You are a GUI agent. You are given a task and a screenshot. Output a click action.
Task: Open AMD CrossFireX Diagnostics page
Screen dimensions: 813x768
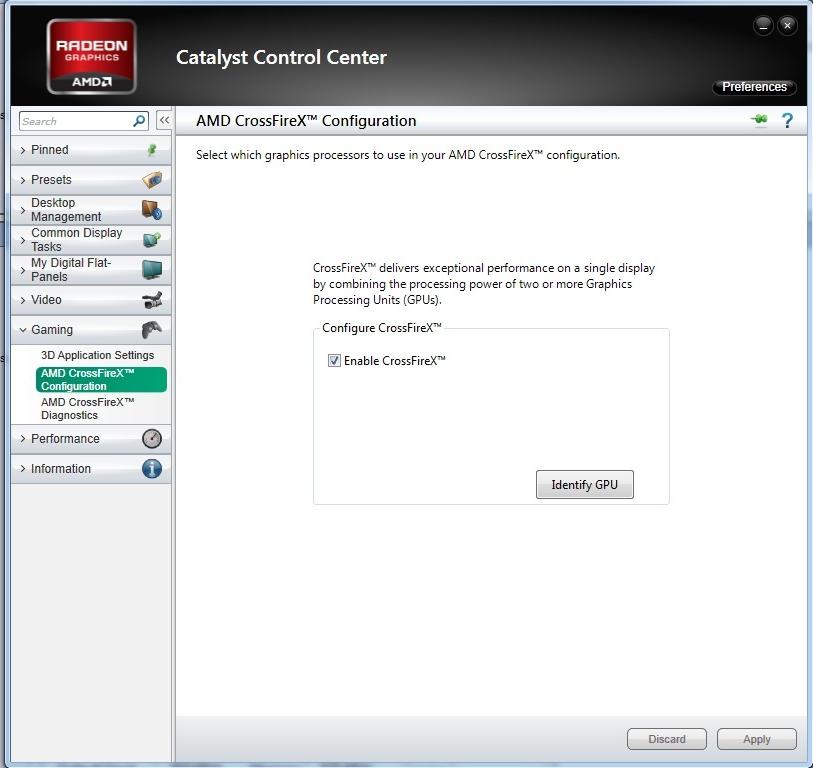point(88,409)
